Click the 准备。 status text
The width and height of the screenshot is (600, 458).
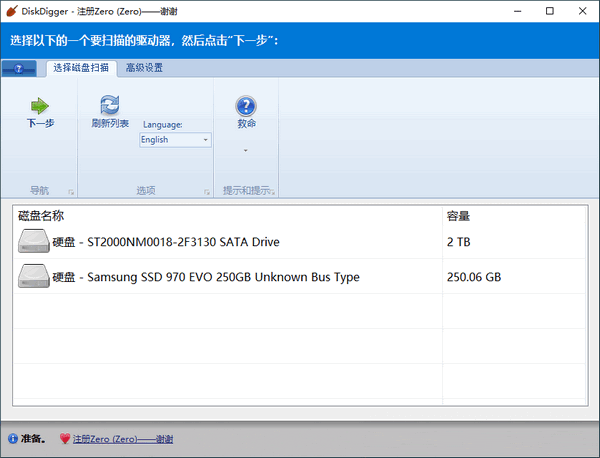[x=33, y=438]
